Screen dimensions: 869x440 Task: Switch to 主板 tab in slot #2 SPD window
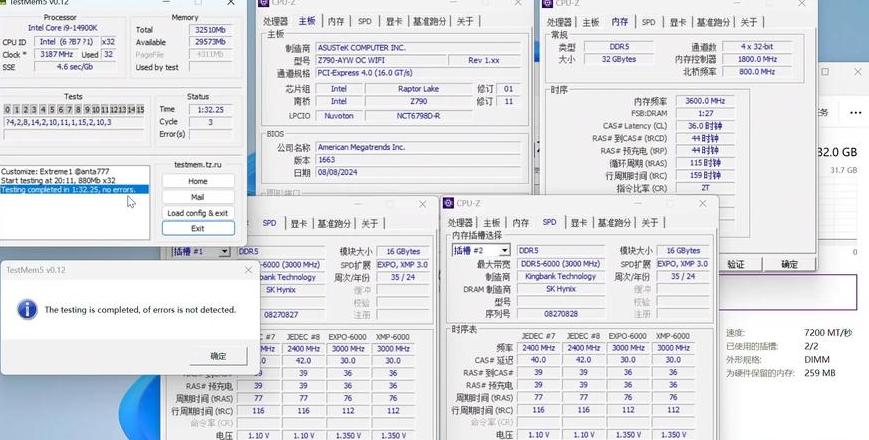[492, 223]
